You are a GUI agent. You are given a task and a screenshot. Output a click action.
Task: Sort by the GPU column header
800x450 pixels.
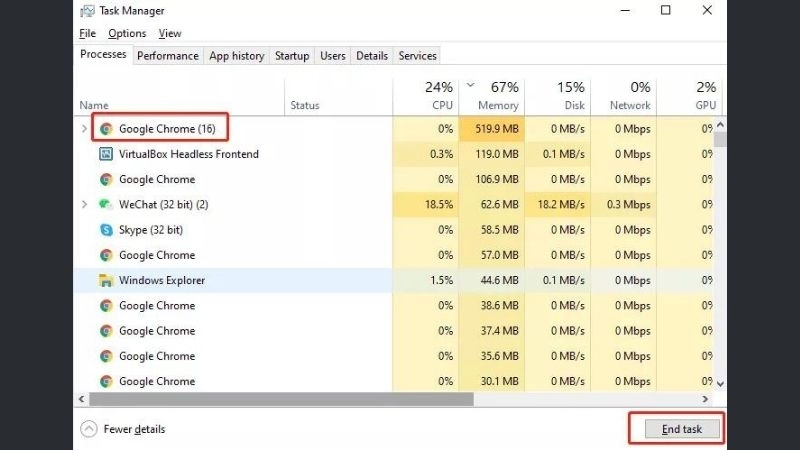click(x=689, y=97)
